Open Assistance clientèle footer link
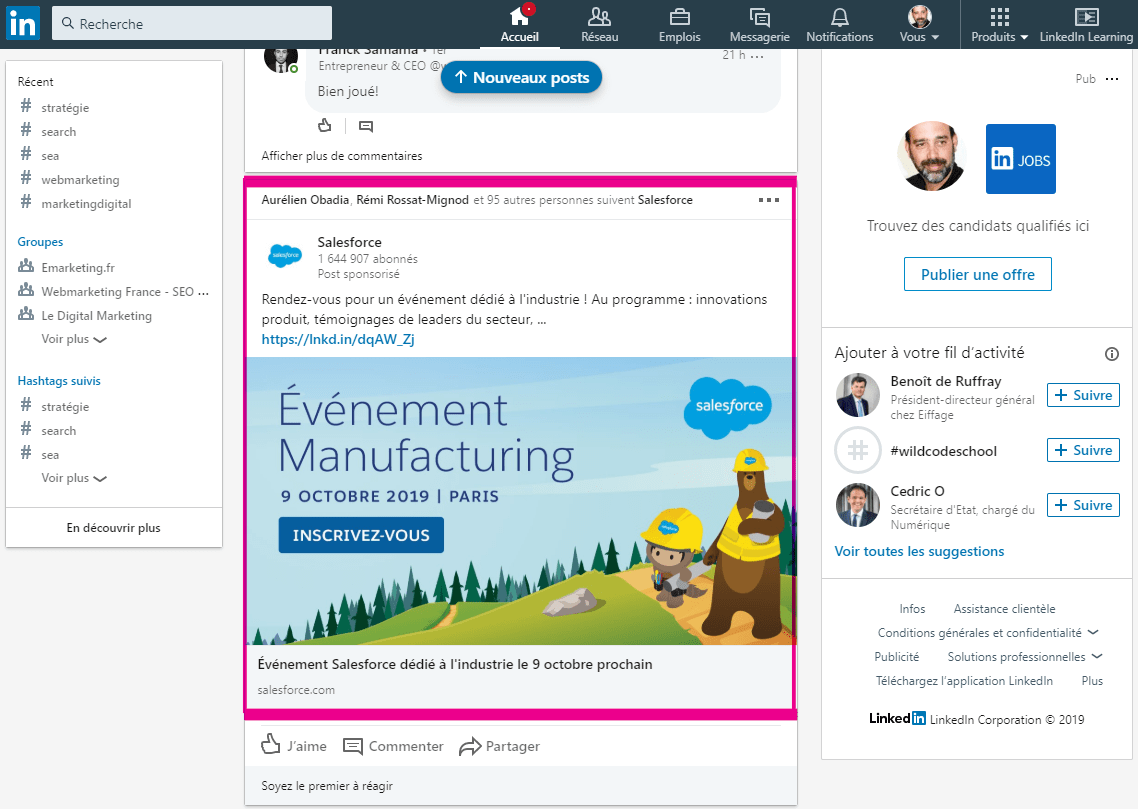The image size is (1138, 809). click(x=1004, y=609)
